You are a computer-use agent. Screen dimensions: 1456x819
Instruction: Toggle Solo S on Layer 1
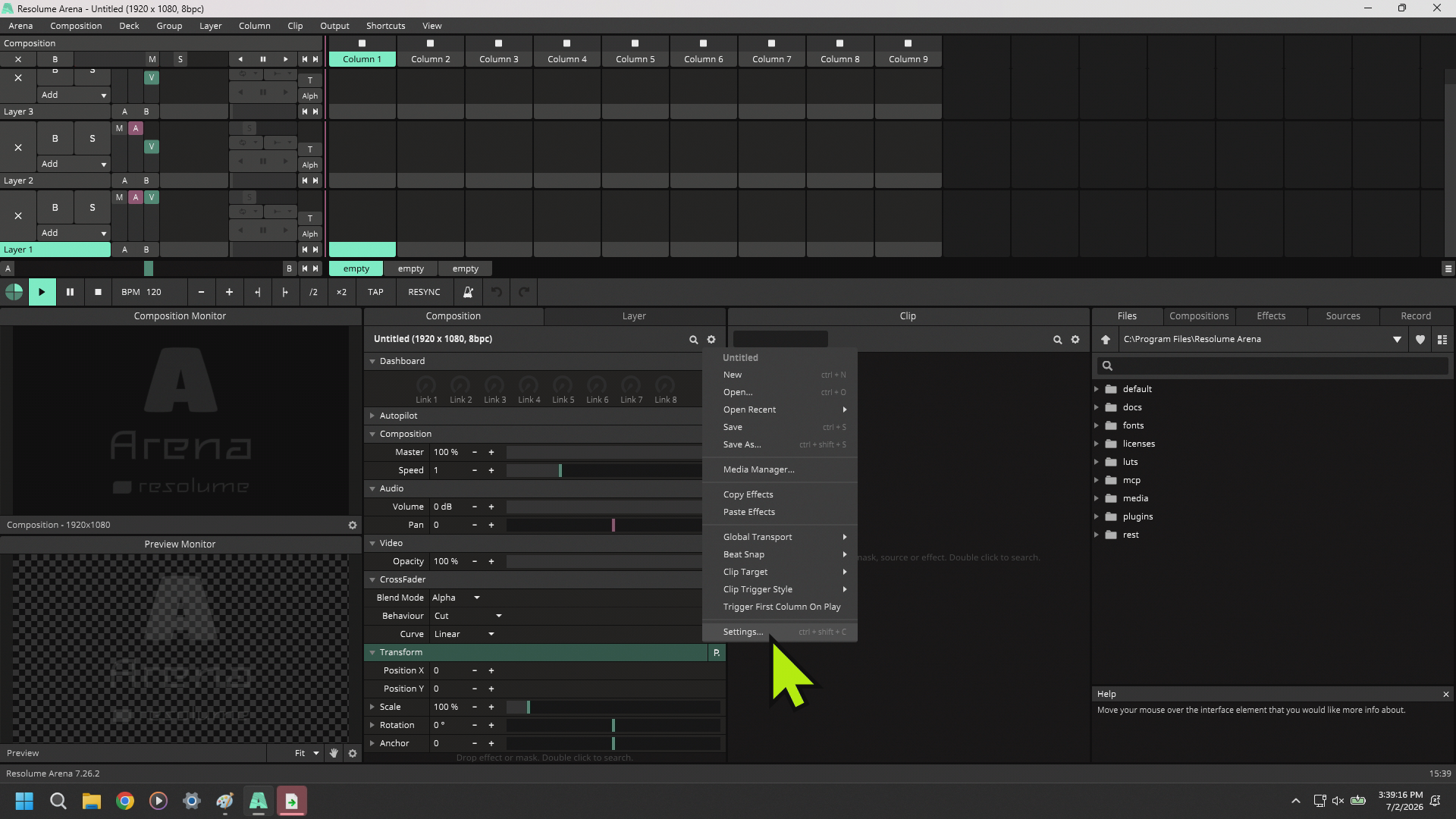pos(93,207)
